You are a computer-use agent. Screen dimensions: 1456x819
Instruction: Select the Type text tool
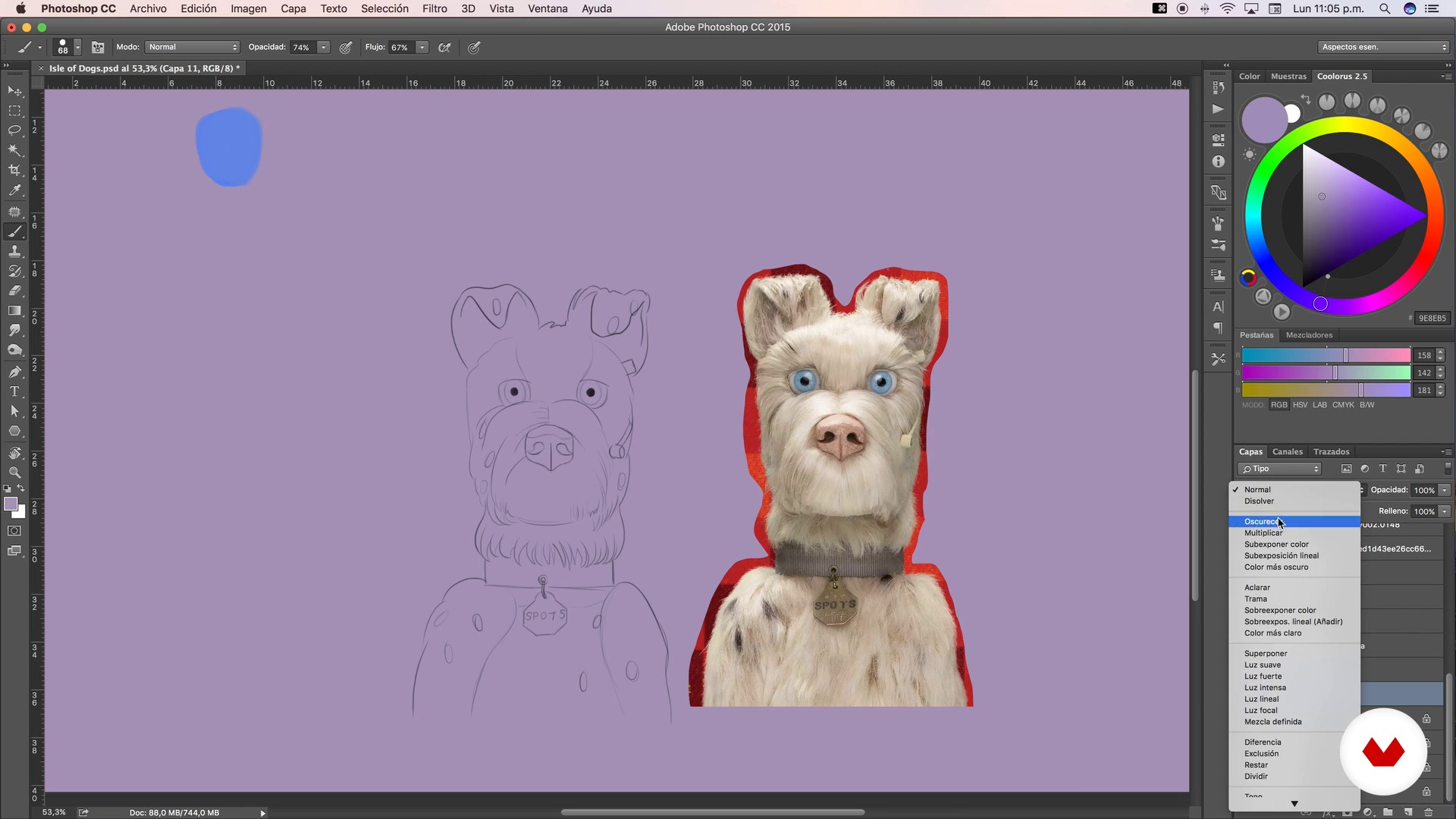(14, 391)
